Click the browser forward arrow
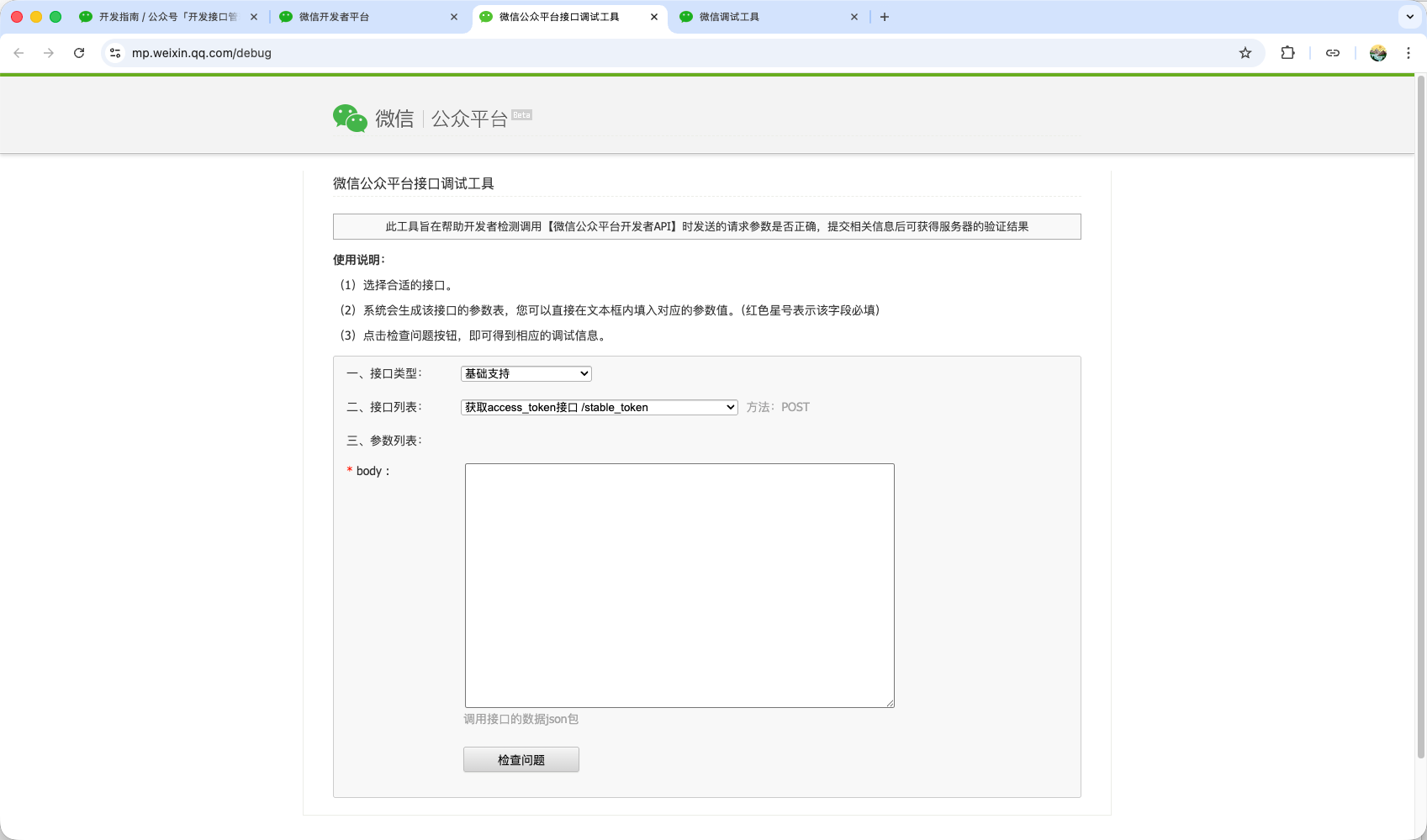Viewport: 1427px width, 840px height. (49, 53)
